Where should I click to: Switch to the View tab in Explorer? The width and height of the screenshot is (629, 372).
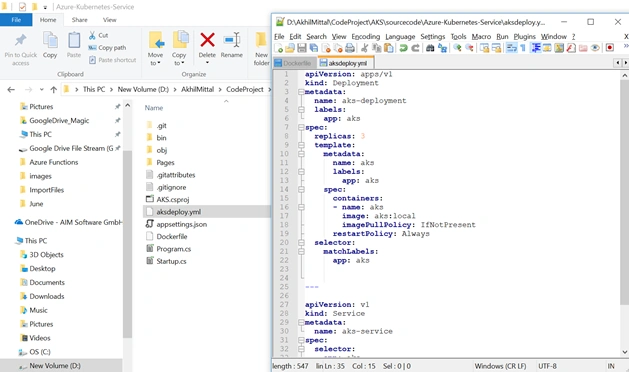click(110, 20)
